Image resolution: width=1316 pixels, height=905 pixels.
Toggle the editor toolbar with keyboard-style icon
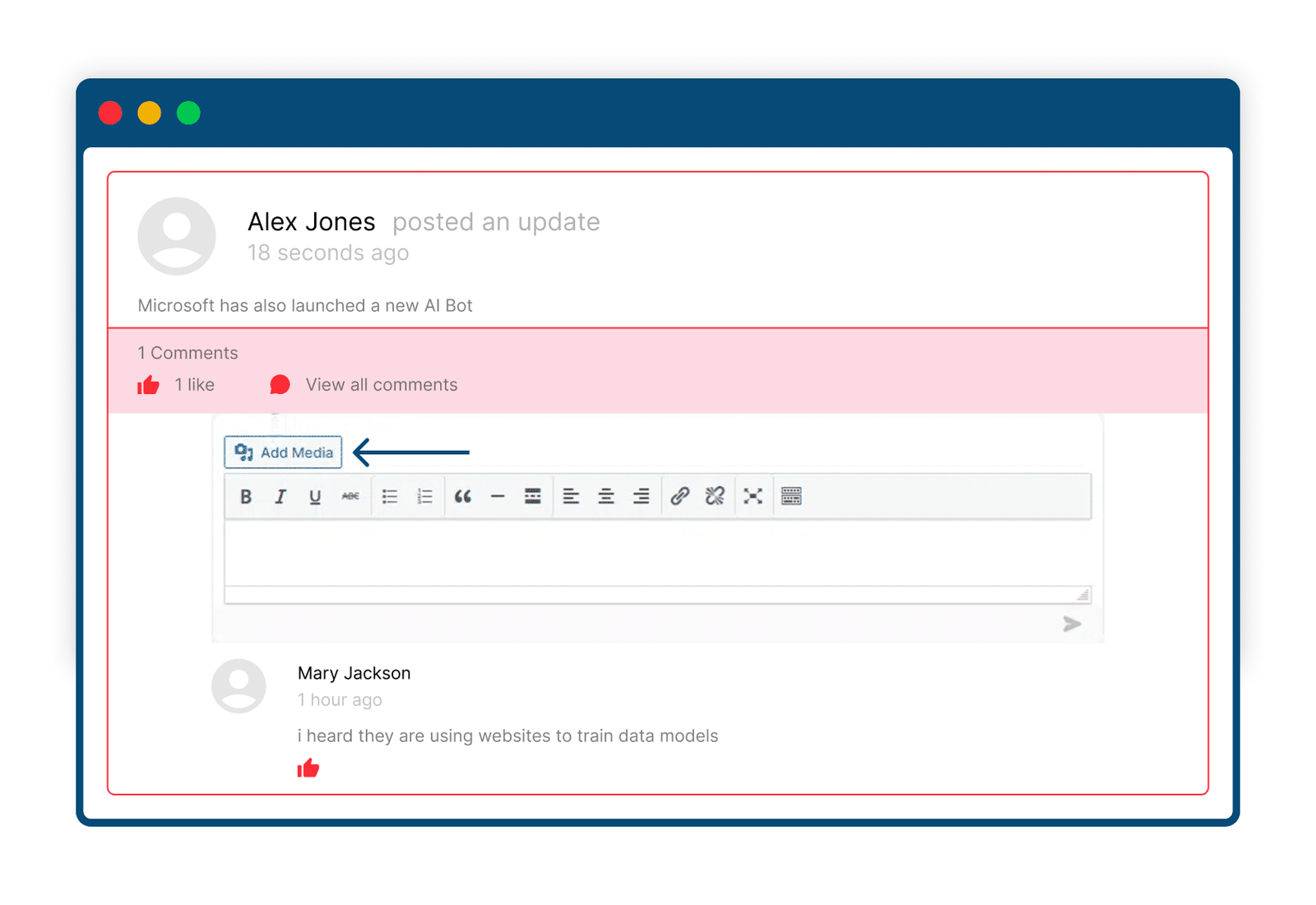point(791,496)
